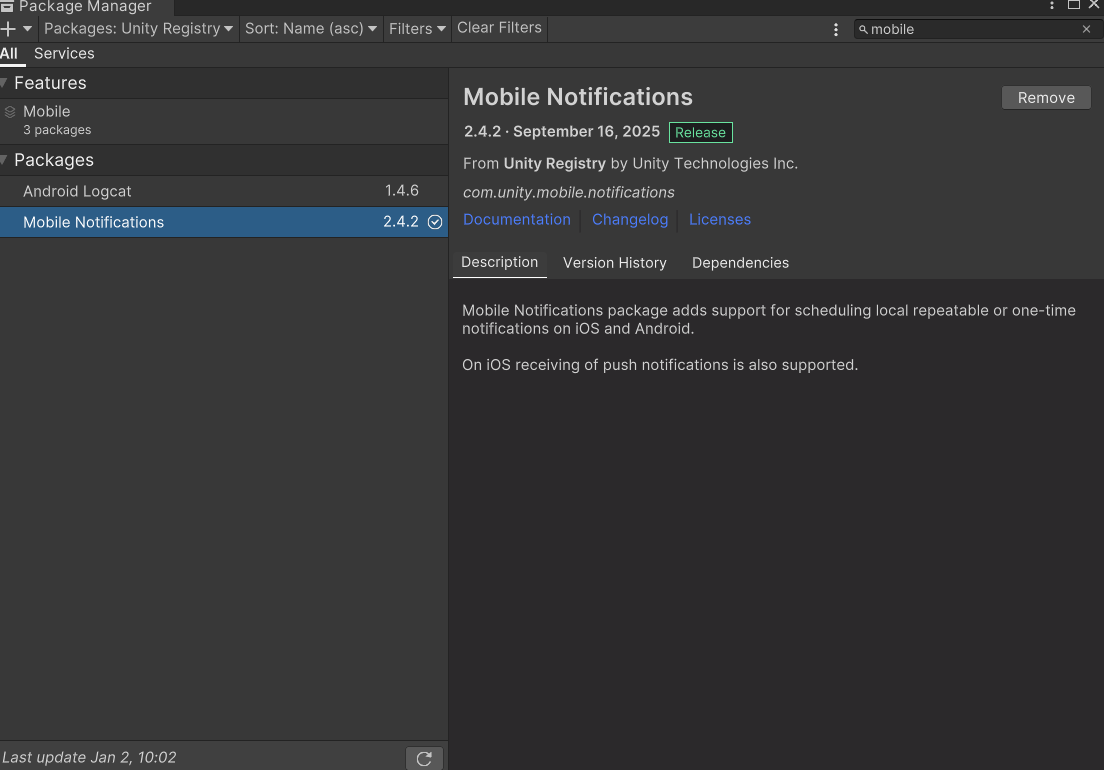Open Packages: Unity Registry dropdown

click(x=138, y=29)
